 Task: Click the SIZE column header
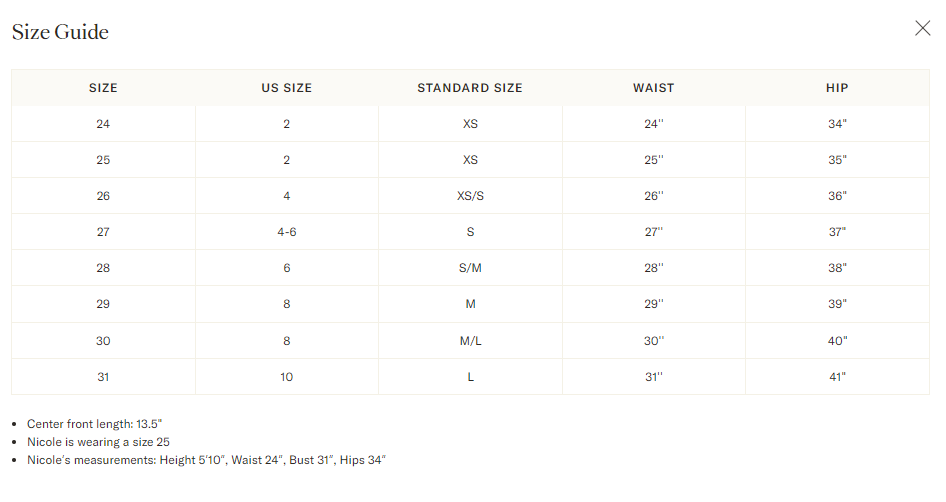click(x=103, y=88)
